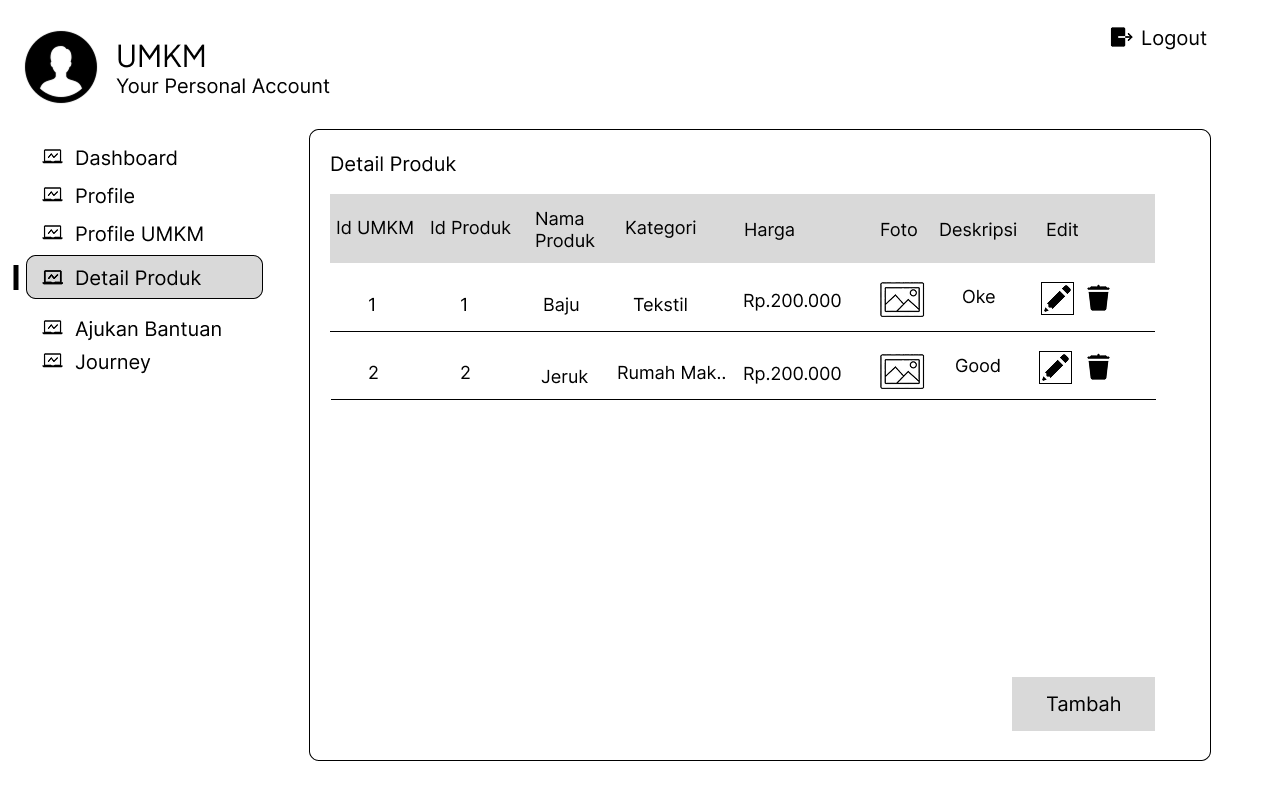
Task: Click the UMKM account name heading
Action: pos(161,56)
